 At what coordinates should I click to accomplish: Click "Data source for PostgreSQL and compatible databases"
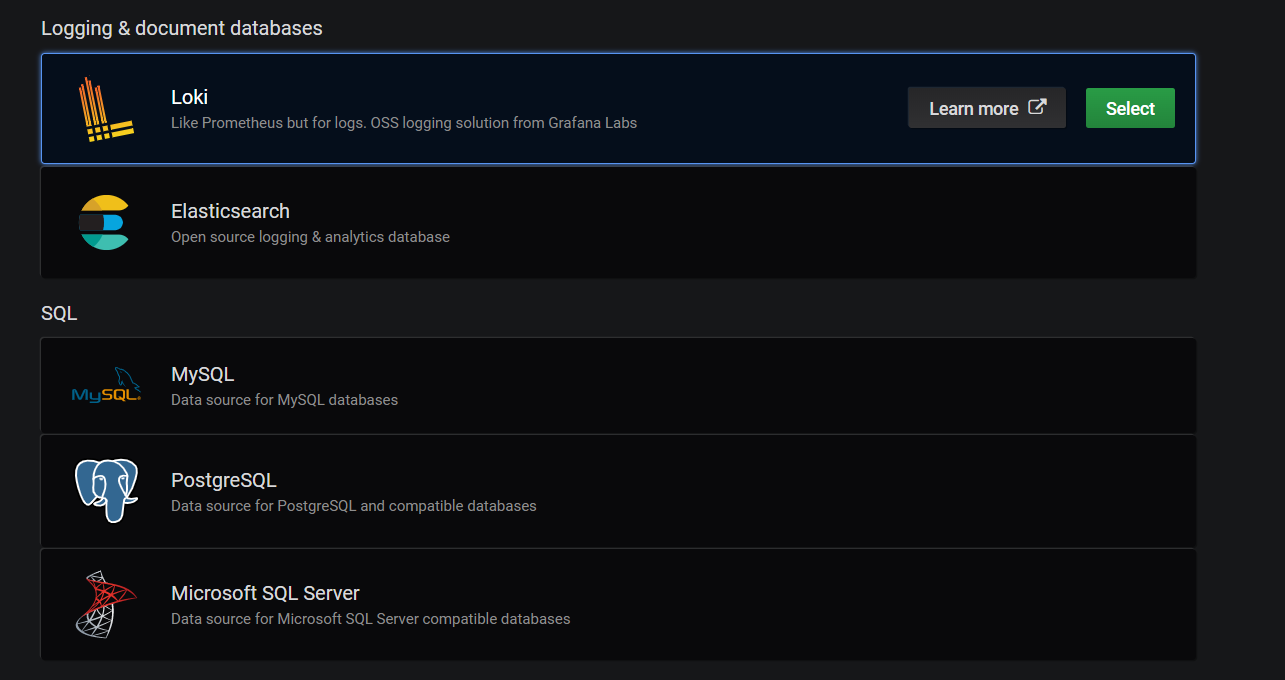coord(354,506)
